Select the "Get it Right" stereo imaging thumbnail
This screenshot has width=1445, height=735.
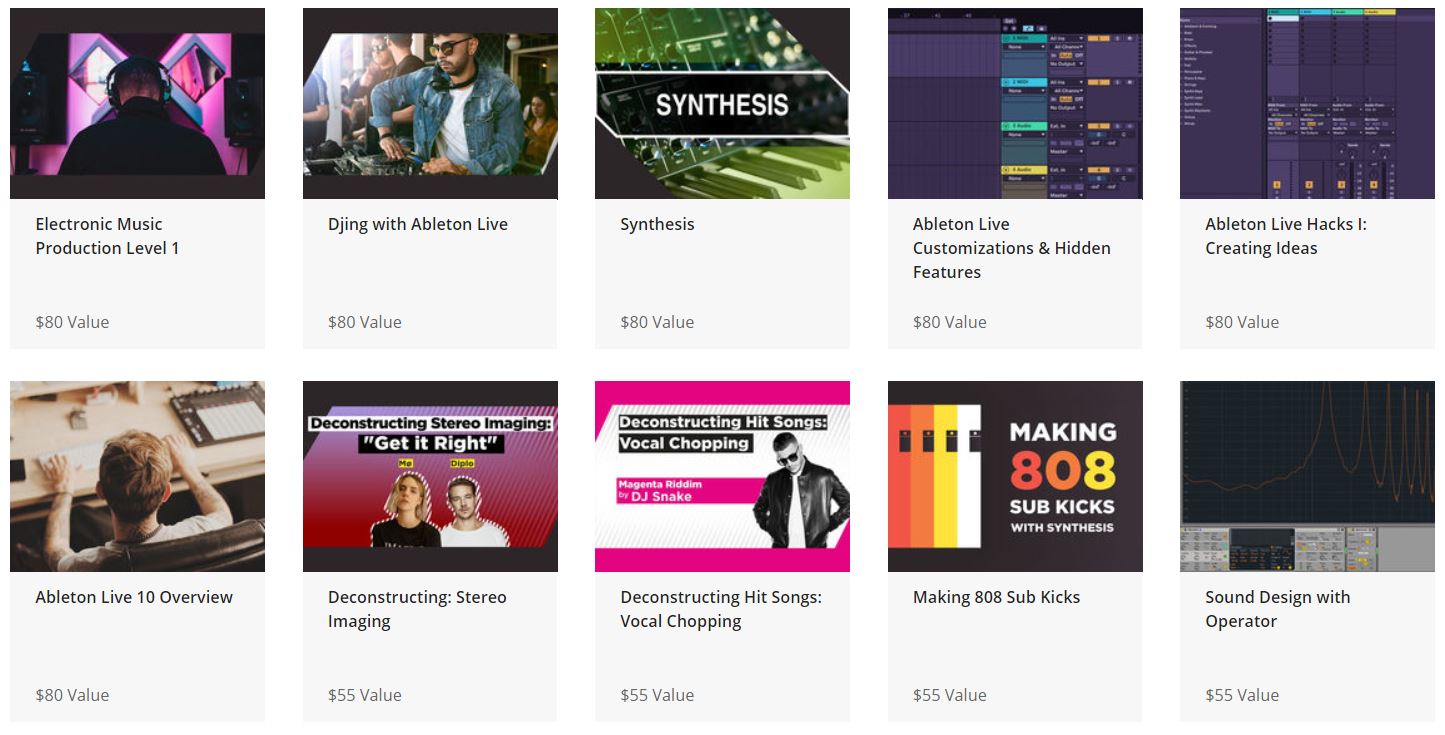click(430, 476)
